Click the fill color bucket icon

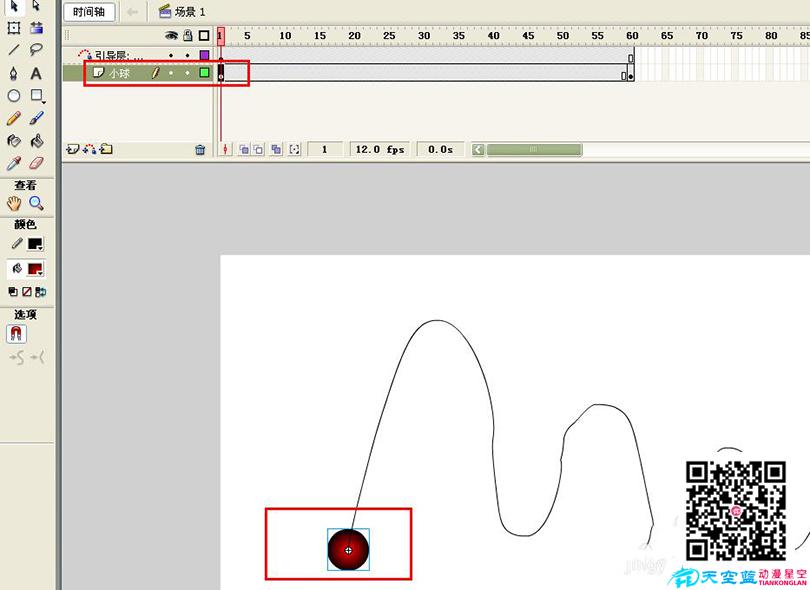(17, 268)
